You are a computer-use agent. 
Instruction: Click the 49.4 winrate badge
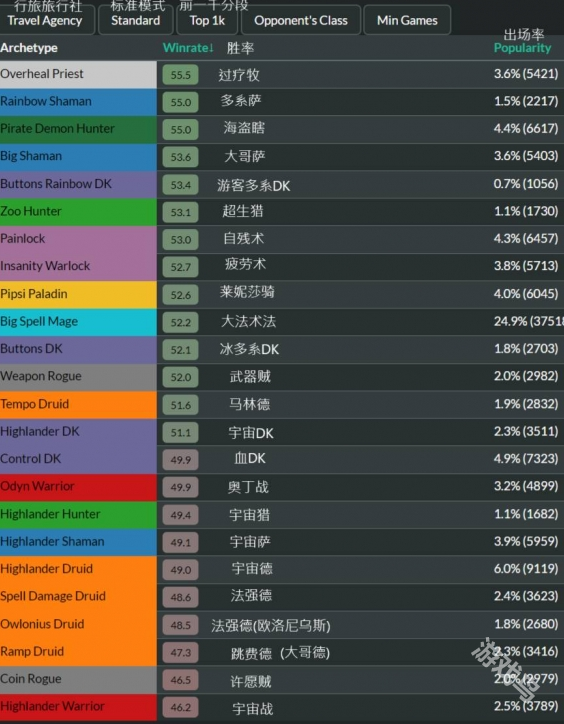(181, 515)
